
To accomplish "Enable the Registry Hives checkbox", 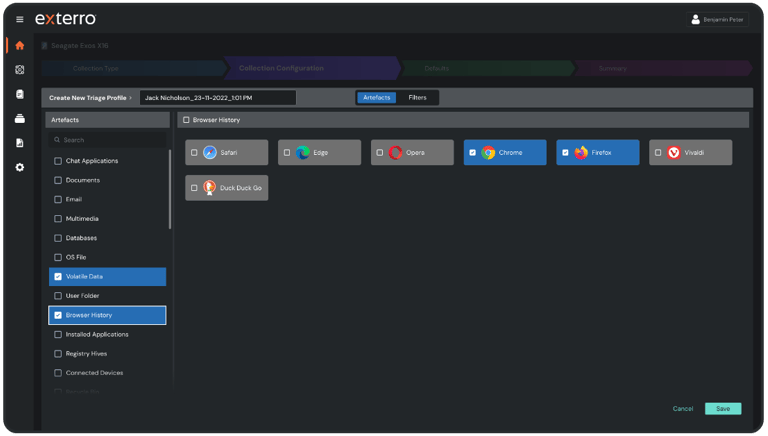I will click(x=58, y=354).
